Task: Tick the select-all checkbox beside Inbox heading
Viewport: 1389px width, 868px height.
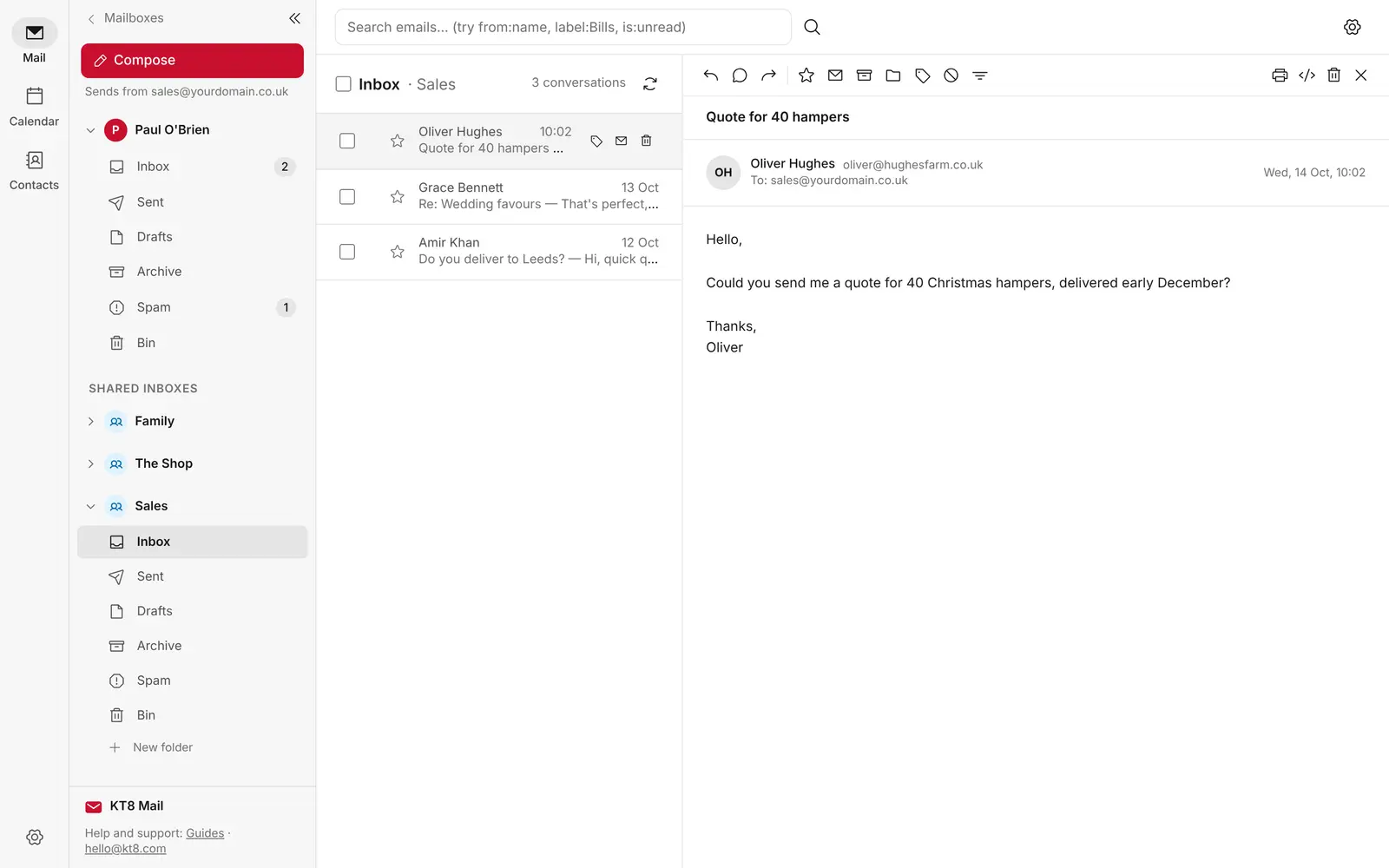Action: tap(344, 84)
